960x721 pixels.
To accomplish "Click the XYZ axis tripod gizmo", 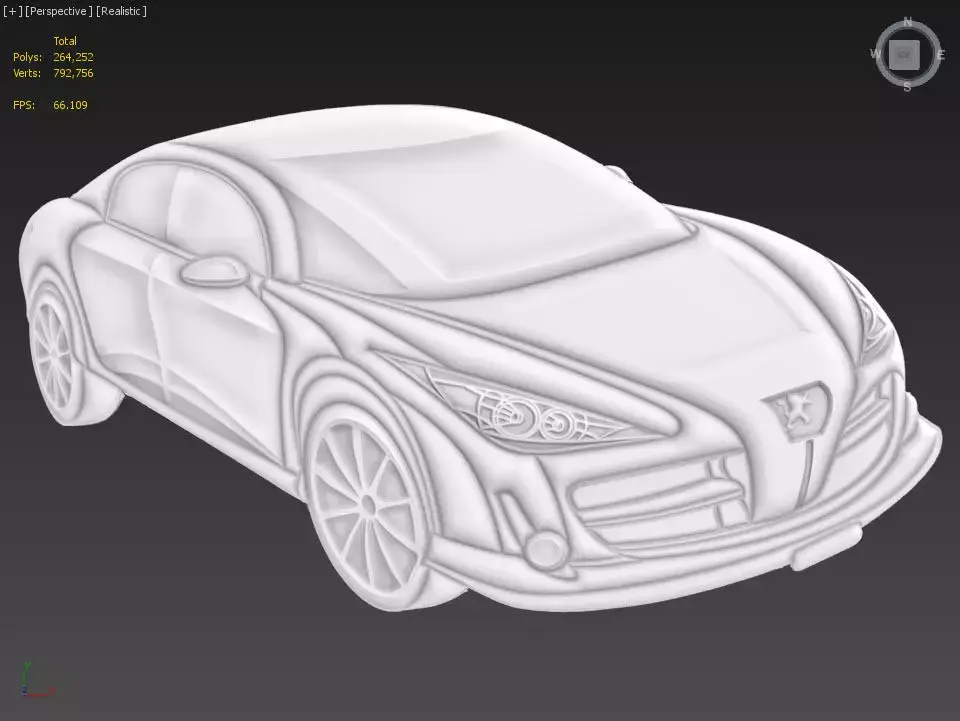I will coord(37,679).
